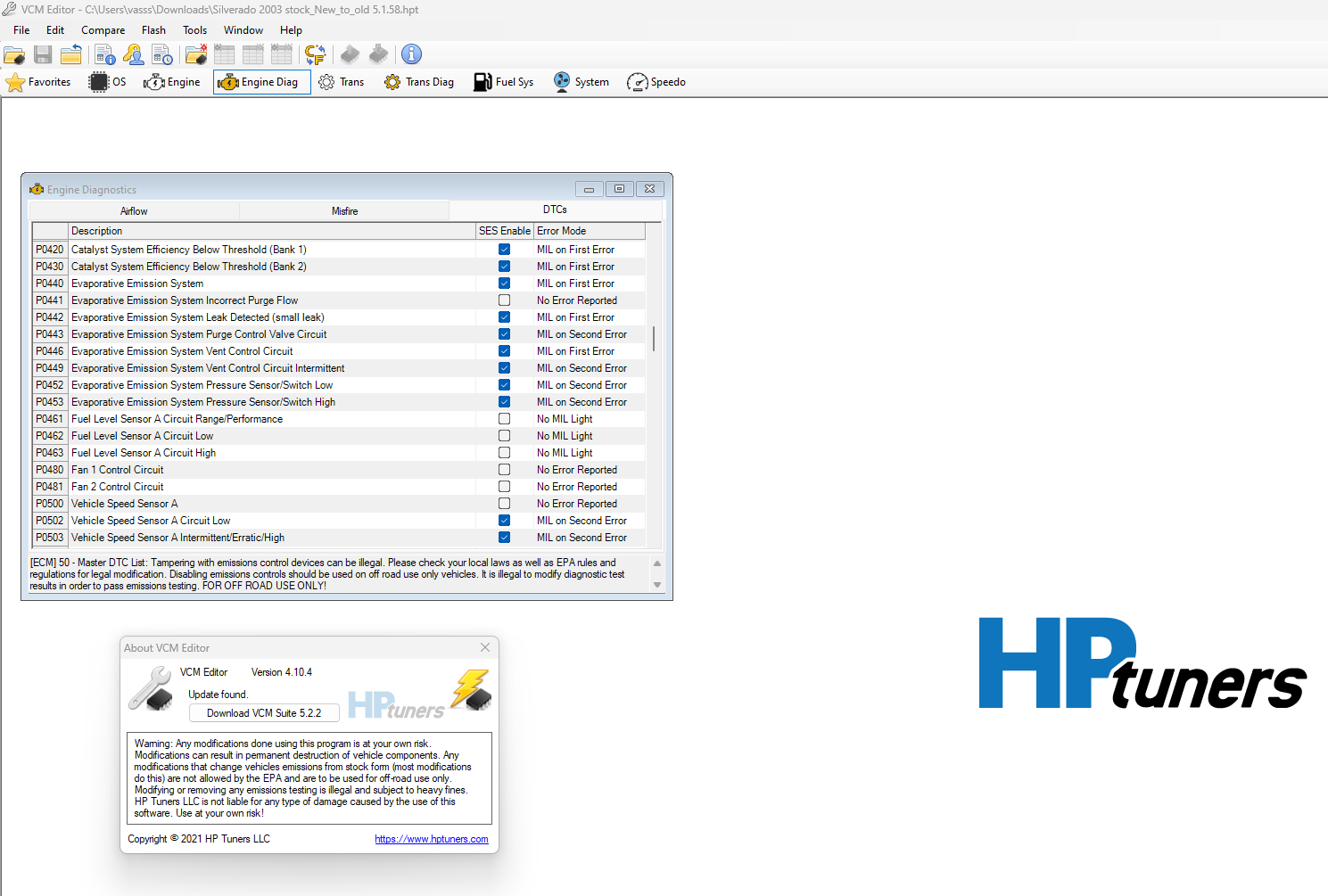Select the P0446 row header

pyautogui.click(x=50, y=351)
